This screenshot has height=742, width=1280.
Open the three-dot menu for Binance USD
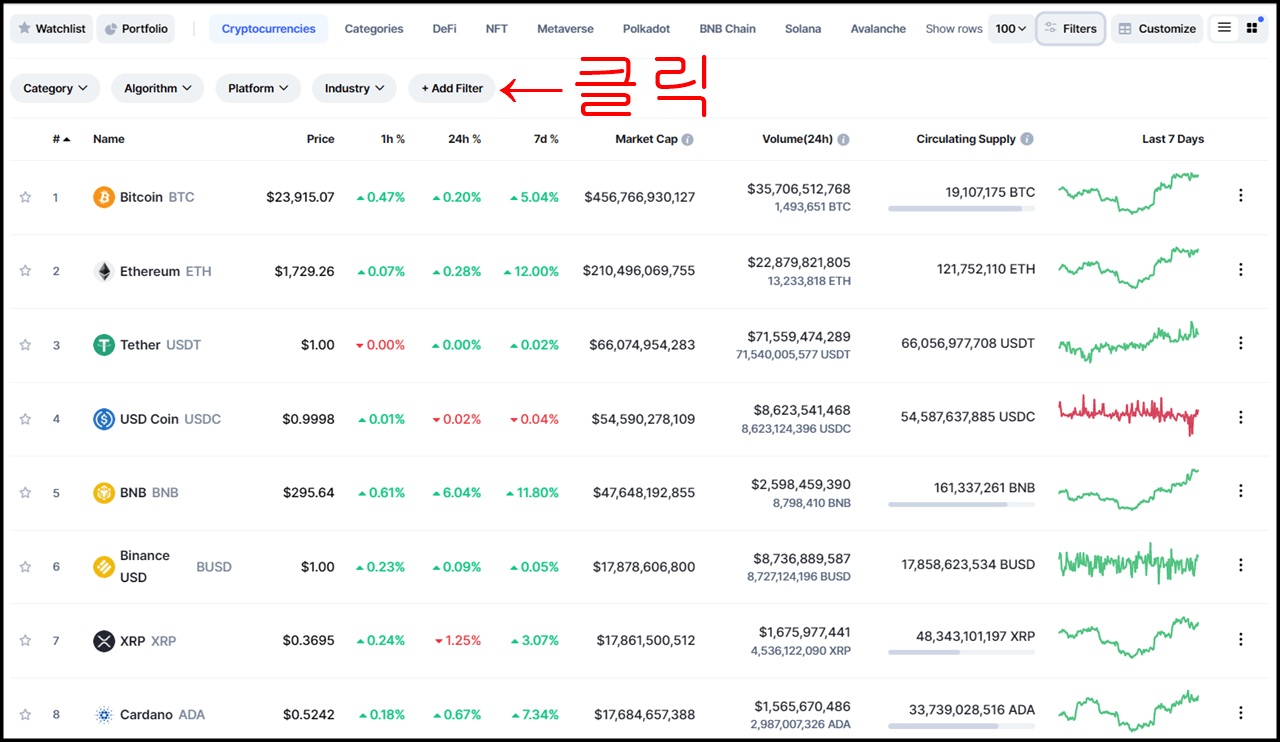coord(1241,565)
